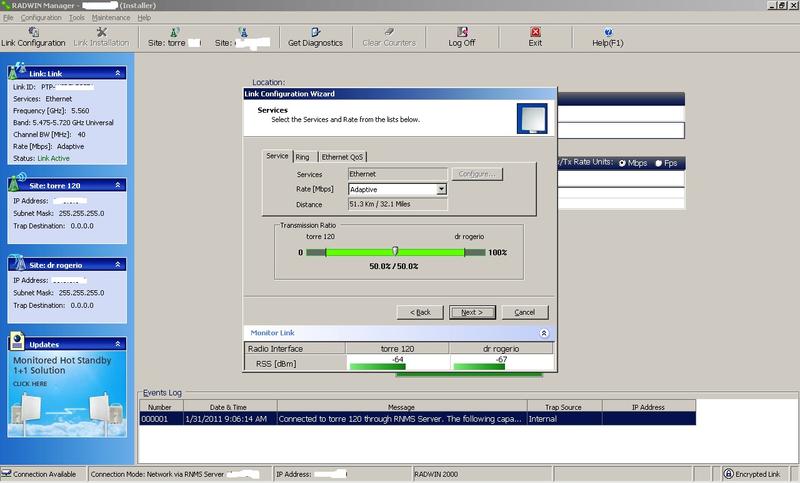Click the Link Active status text

click(x=54, y=158)
